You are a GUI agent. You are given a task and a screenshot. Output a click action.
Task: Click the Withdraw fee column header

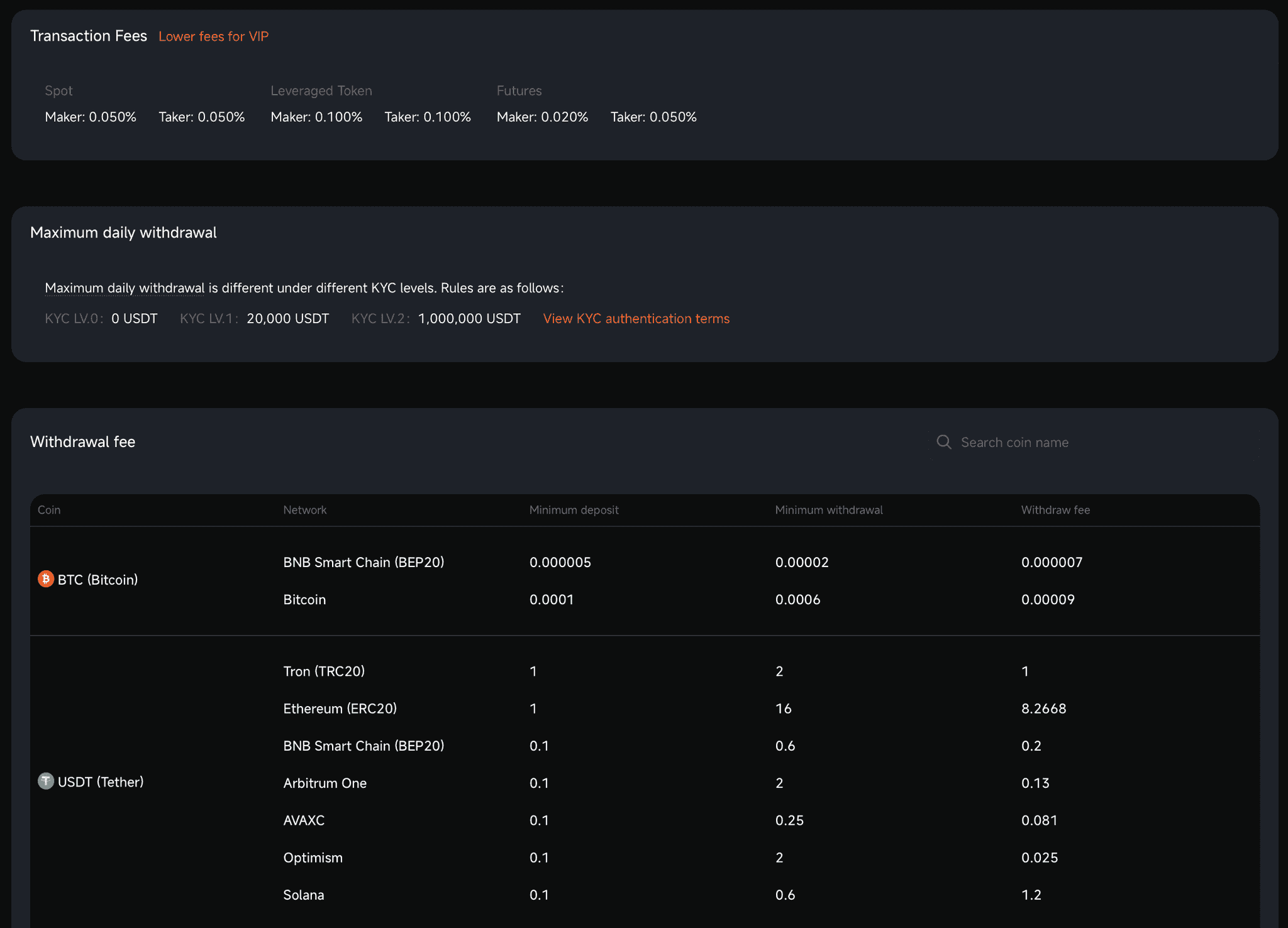coord(1055,510)
